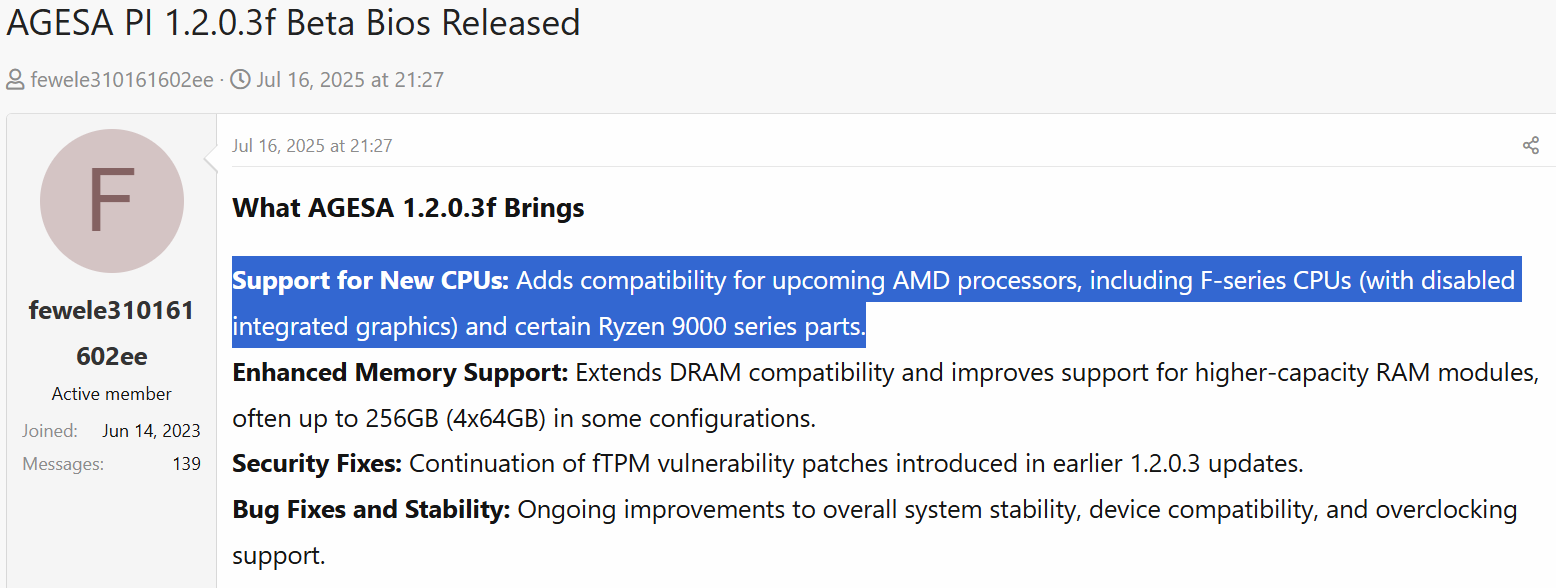Click highlighted Support for New CPUs text

[371, 281]
